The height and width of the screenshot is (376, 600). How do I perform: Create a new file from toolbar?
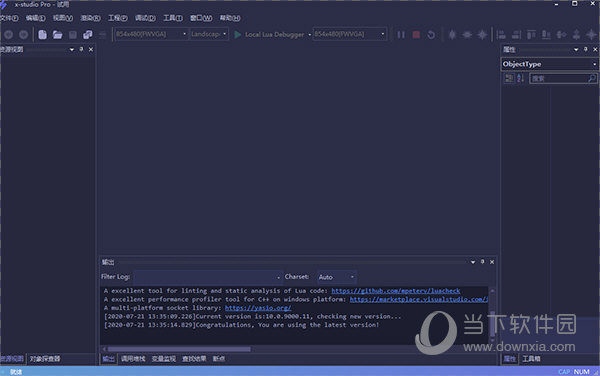pyautogui.click(x=42, y=35)
